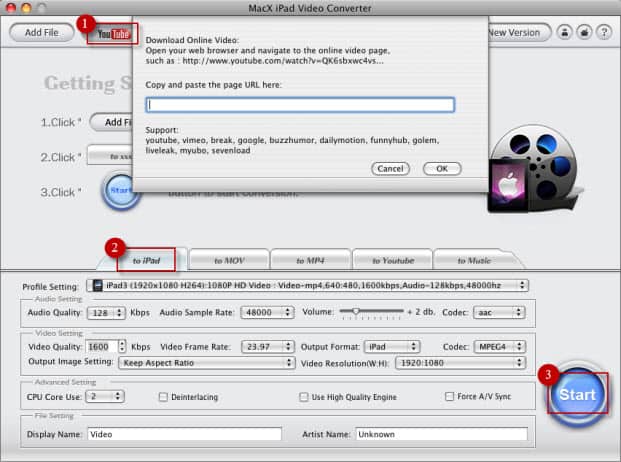Click the '+ 2 db.' volume value
Viewport: 621px width, 462px height.
click(421, 312)
